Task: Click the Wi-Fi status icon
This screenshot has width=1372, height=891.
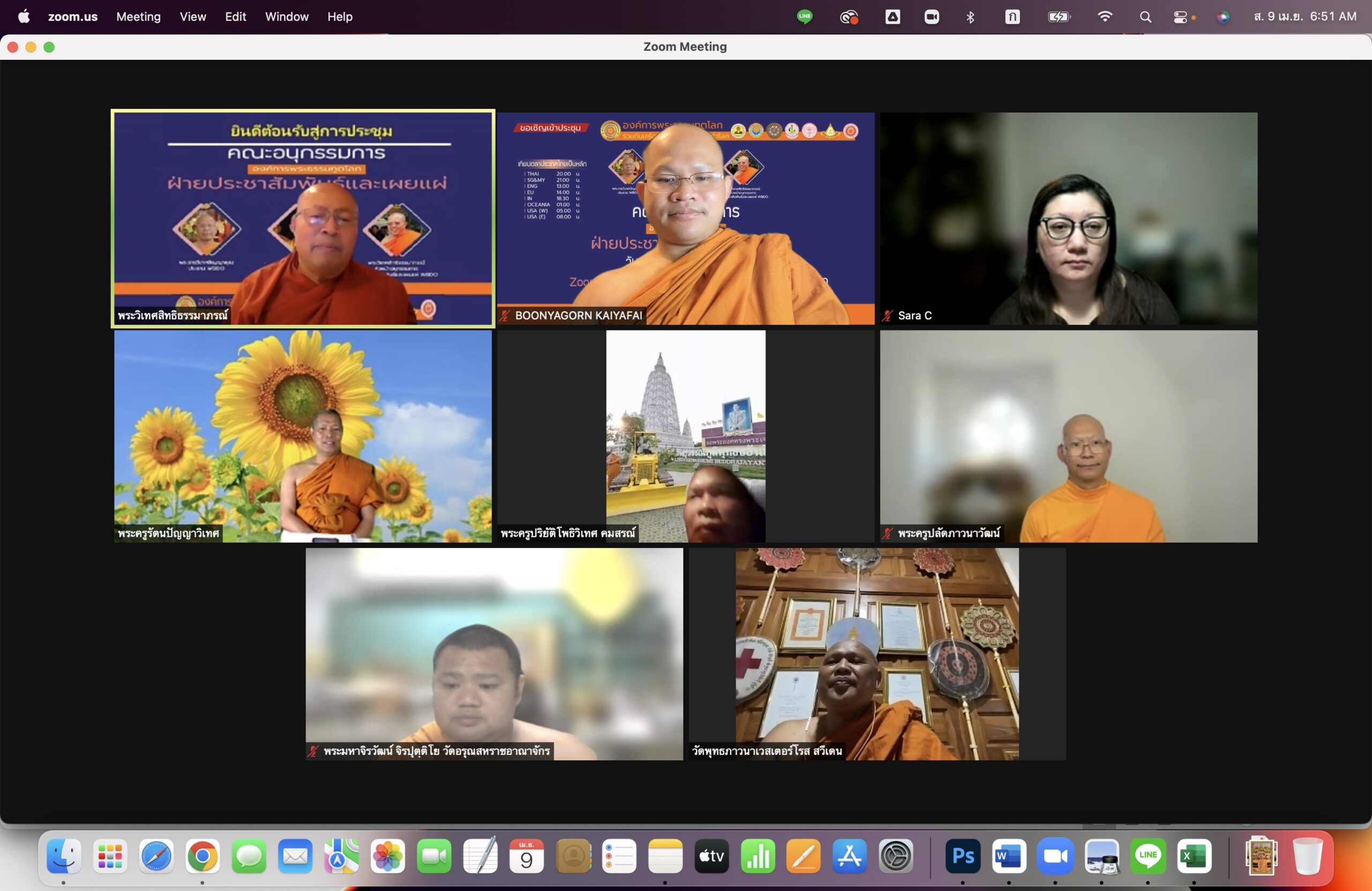Action: click(1105, 17)
